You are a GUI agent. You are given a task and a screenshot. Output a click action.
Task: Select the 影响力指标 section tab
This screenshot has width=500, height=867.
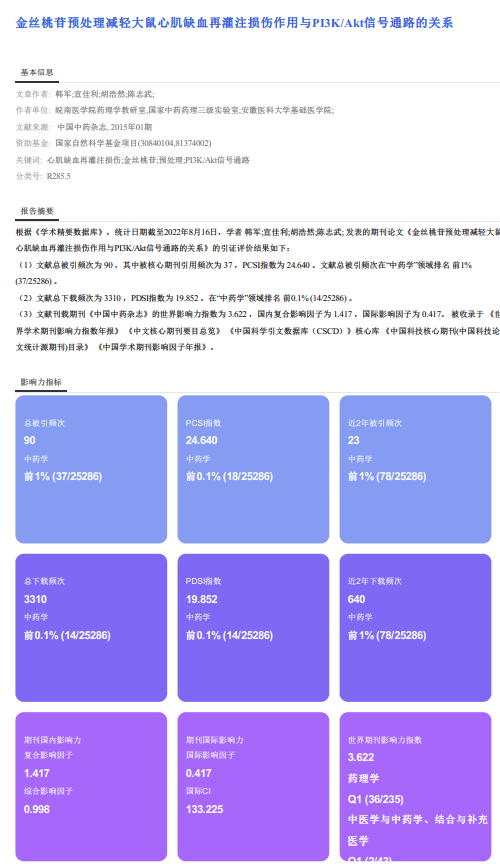pyautogui.click(x=41, y=382)
